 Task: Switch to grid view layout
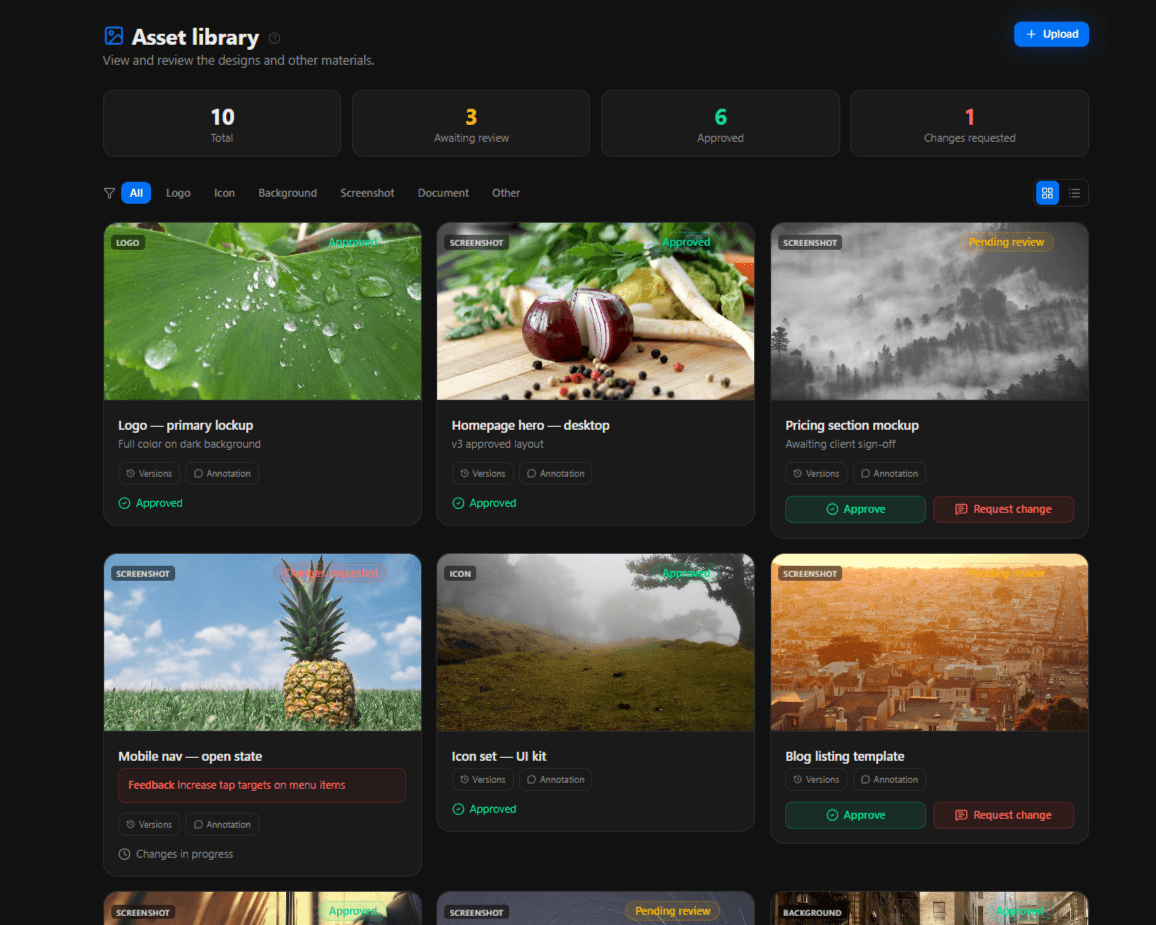1047,193
